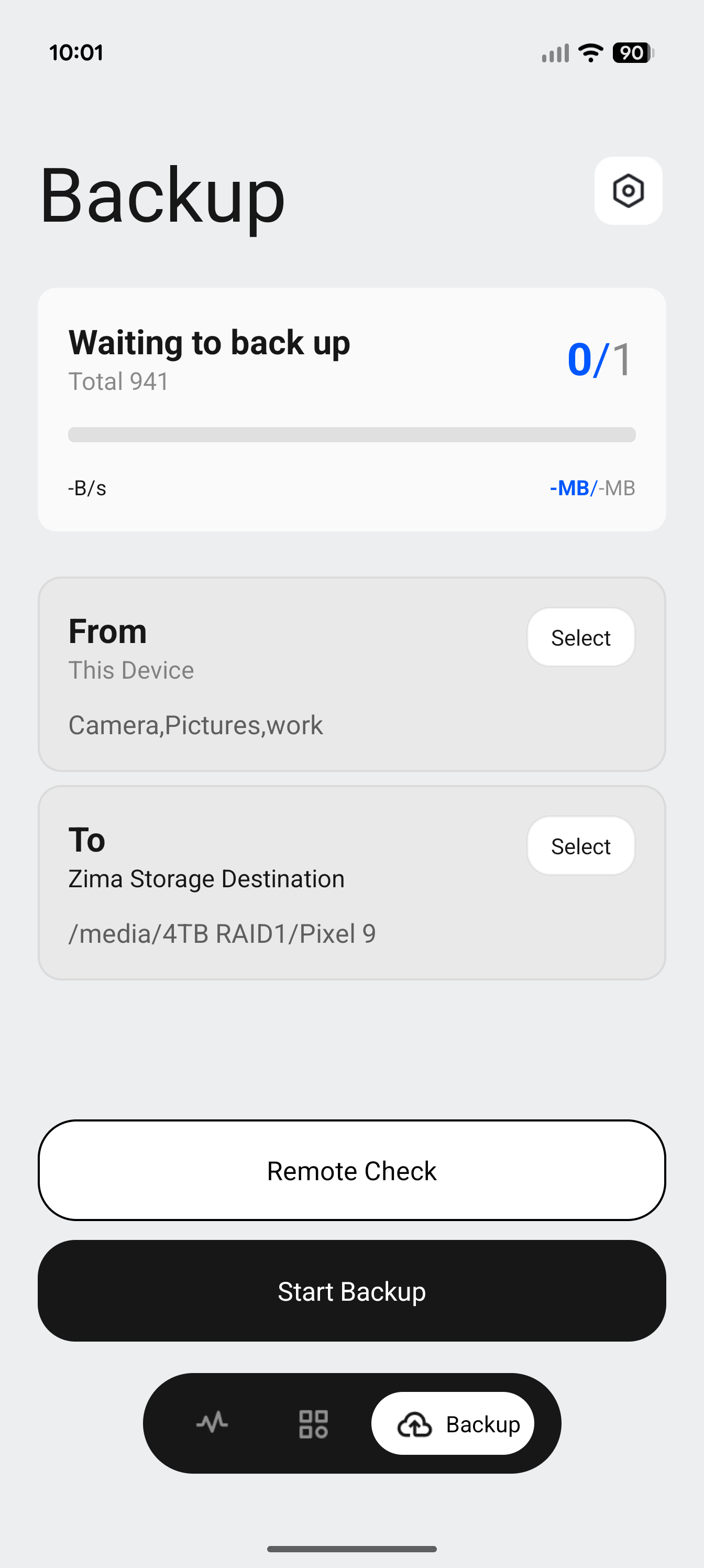Image resolution: width=704 pixels, height=1568 pixels.
Task: Tap the cellular signal bars icon
Action: point(555,53)
